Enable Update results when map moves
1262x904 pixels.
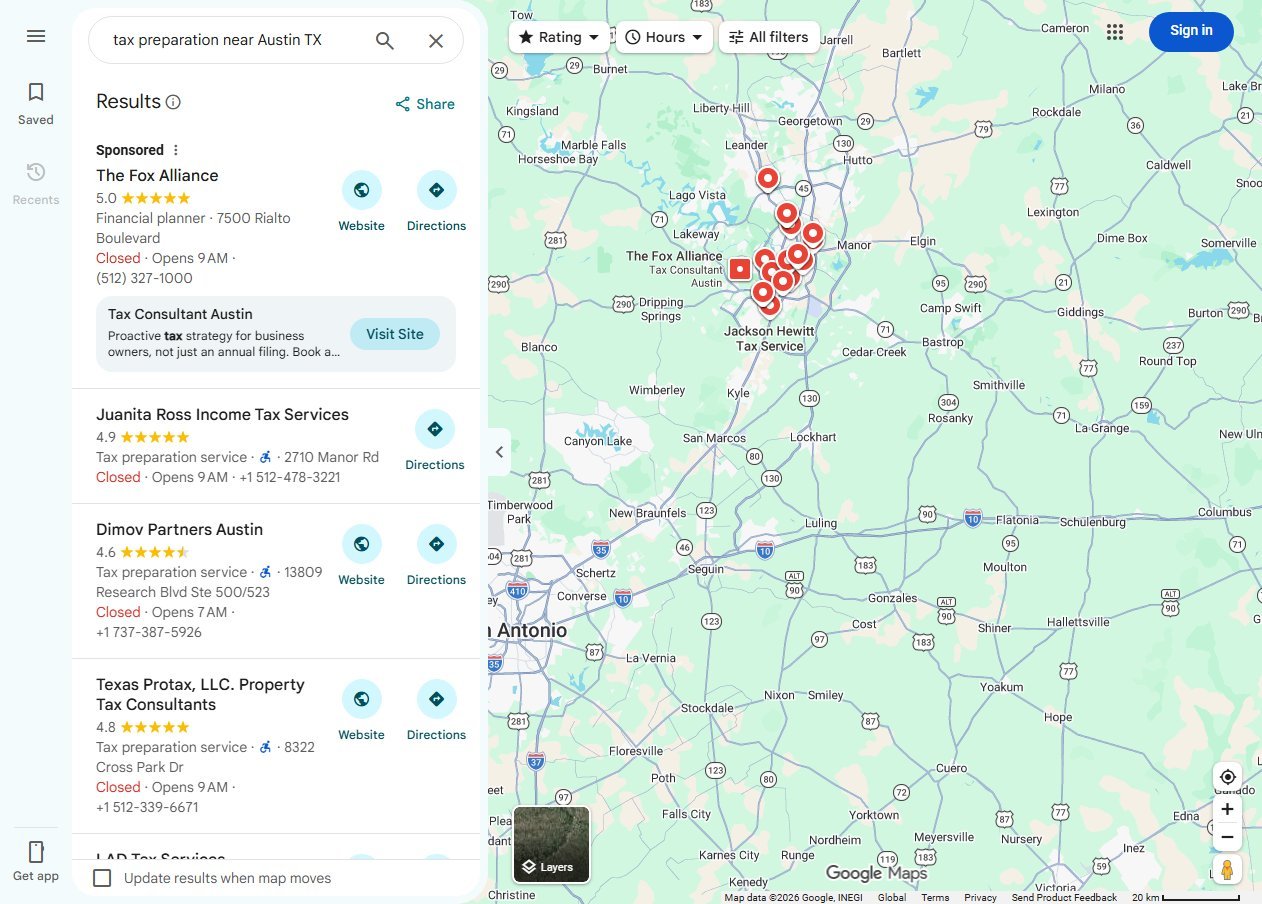click(x=102, y=878)
